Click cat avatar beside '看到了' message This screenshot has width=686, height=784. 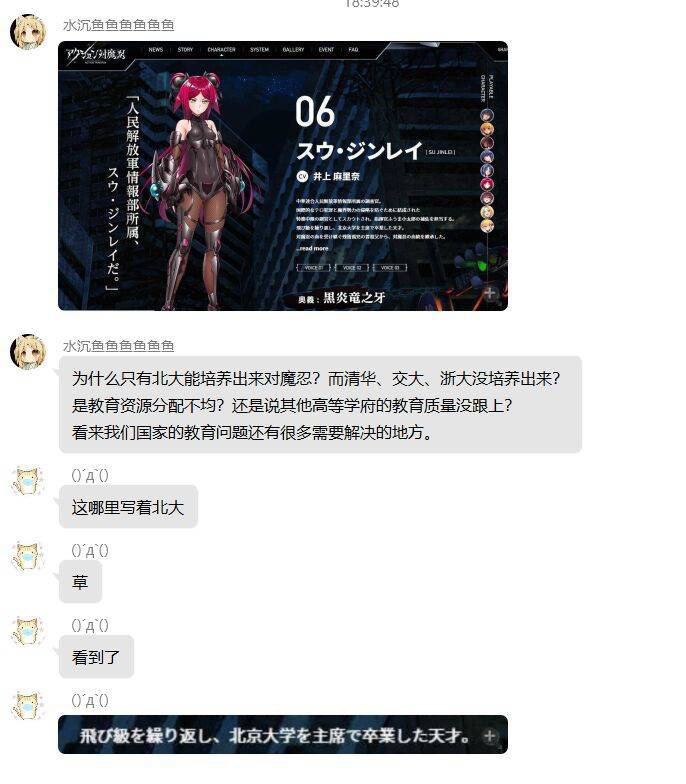click(28, 631)
